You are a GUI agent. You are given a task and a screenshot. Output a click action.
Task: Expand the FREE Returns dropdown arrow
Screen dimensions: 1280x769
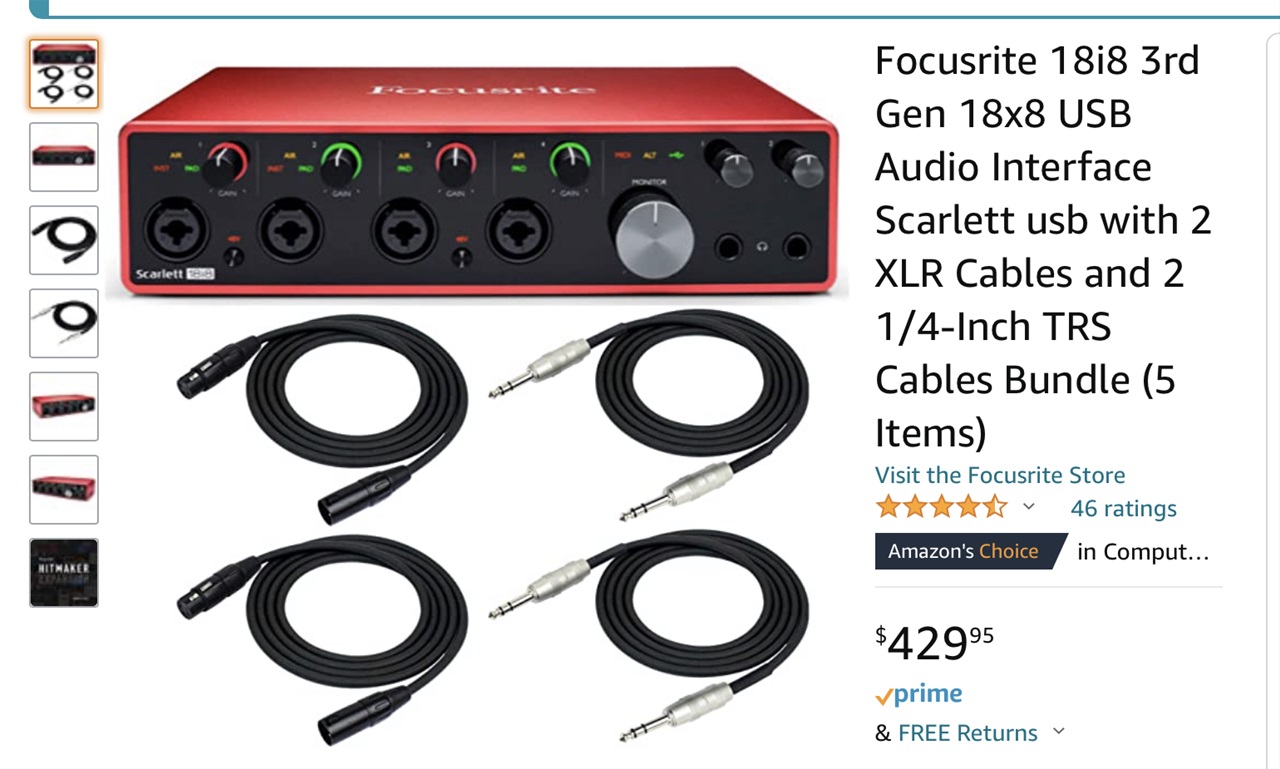click(x=1058, y=732)
